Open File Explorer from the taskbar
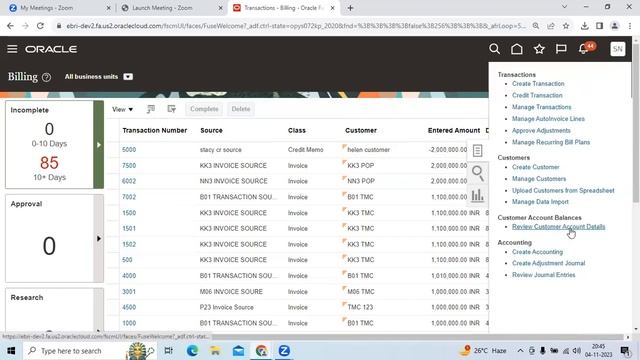 pyautogui.click(x=215, y=351)
